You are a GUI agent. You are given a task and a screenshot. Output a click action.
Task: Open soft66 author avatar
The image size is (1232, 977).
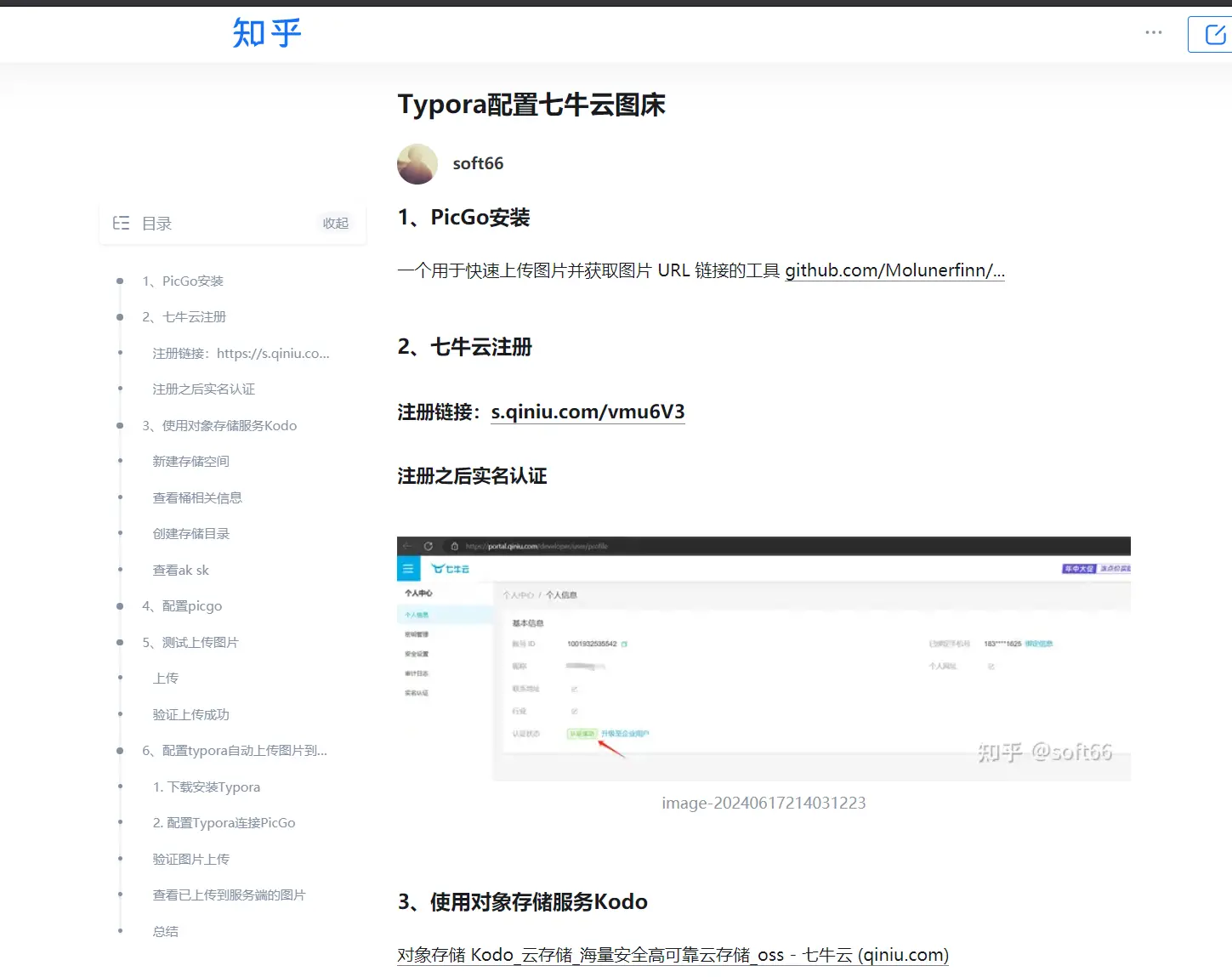[417, 164]
